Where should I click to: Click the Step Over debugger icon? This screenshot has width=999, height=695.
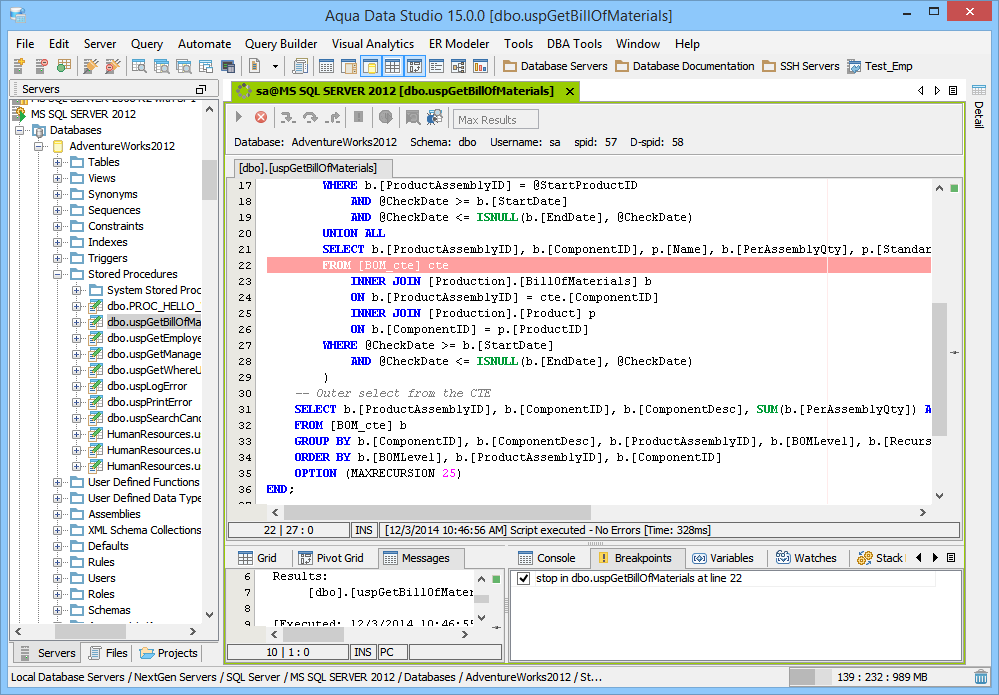click(310, 118)
